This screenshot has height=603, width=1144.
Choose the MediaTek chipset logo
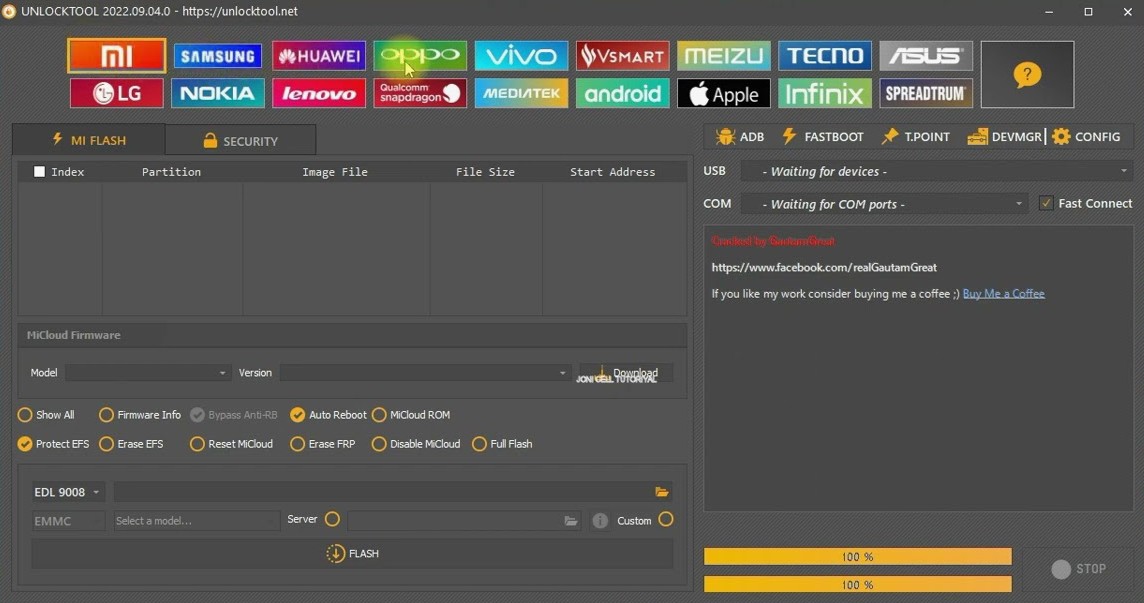click(521, 93)
